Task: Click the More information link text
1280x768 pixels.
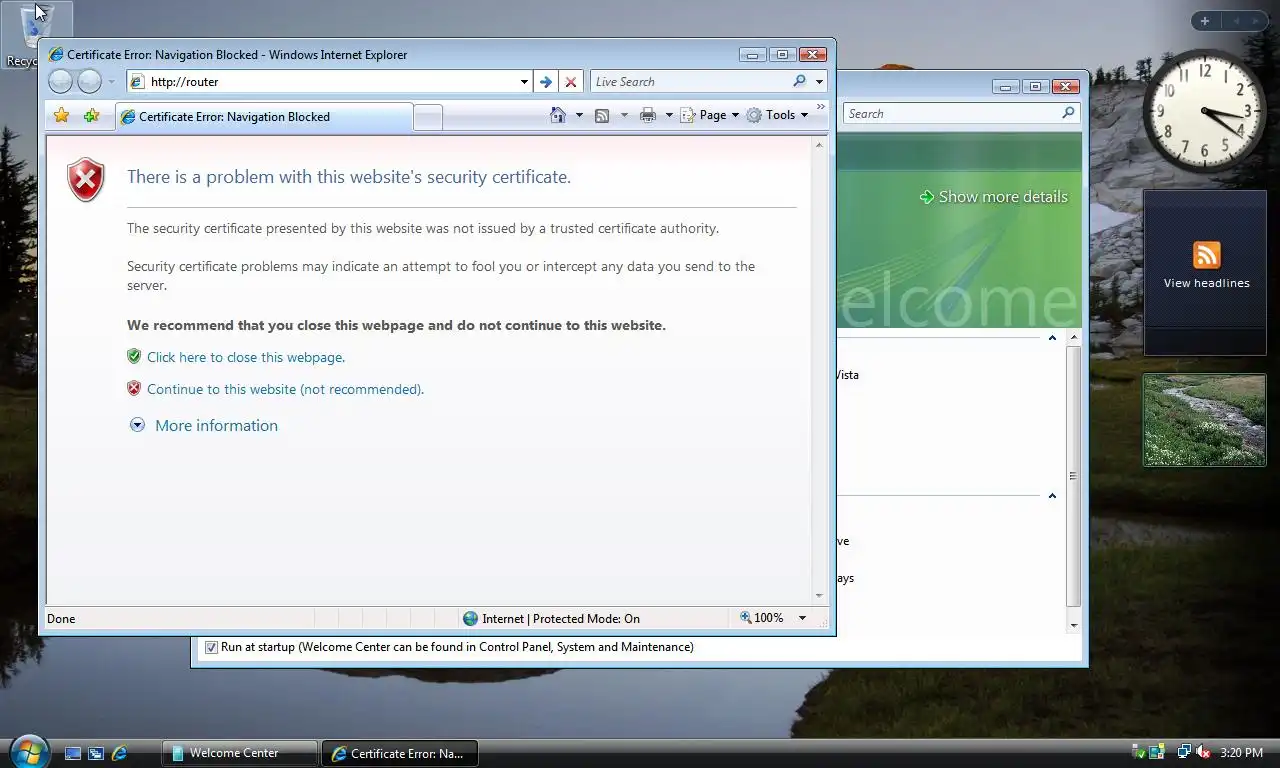Action: tap(216, 425)
